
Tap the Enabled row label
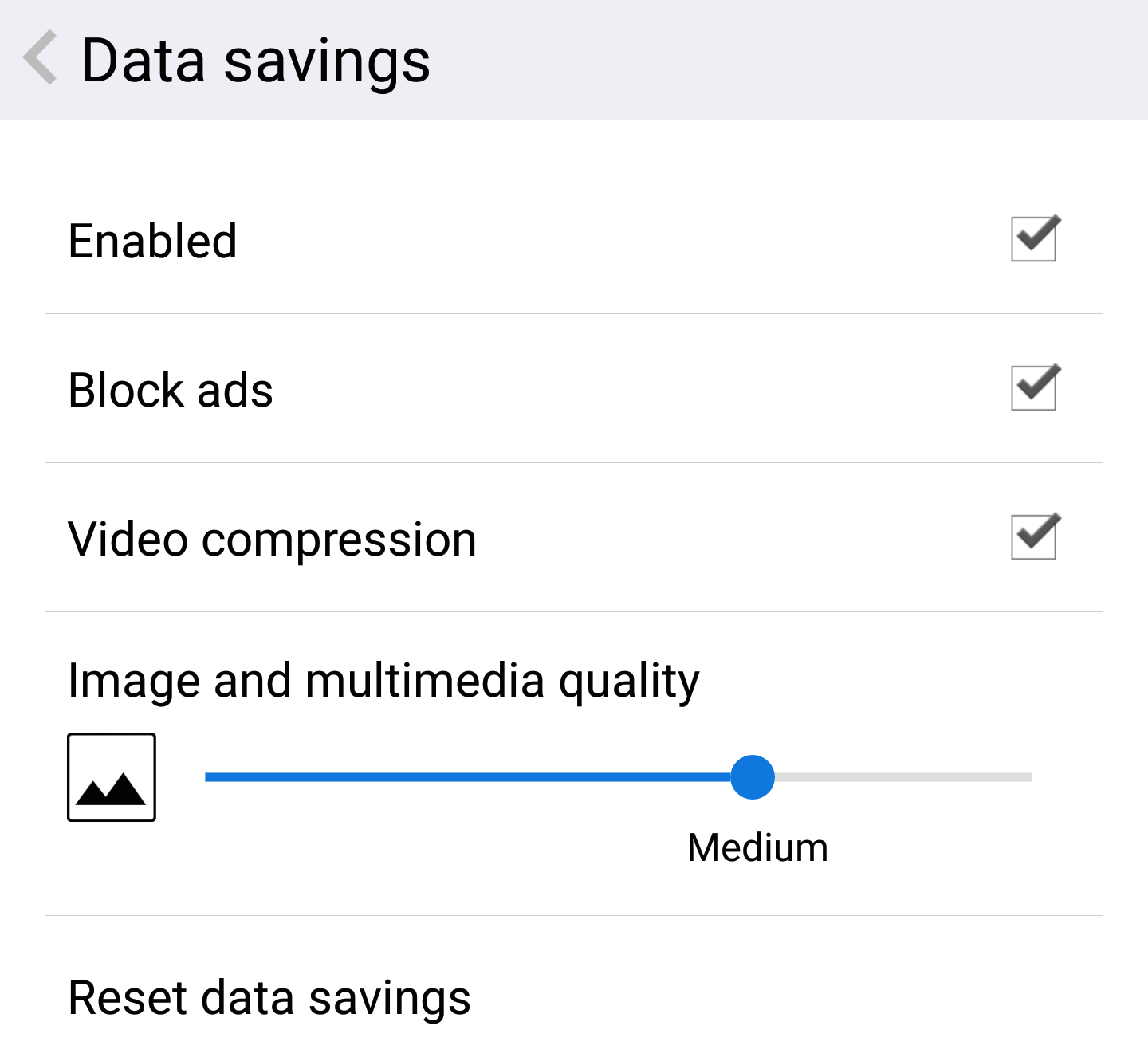[152, 241]
